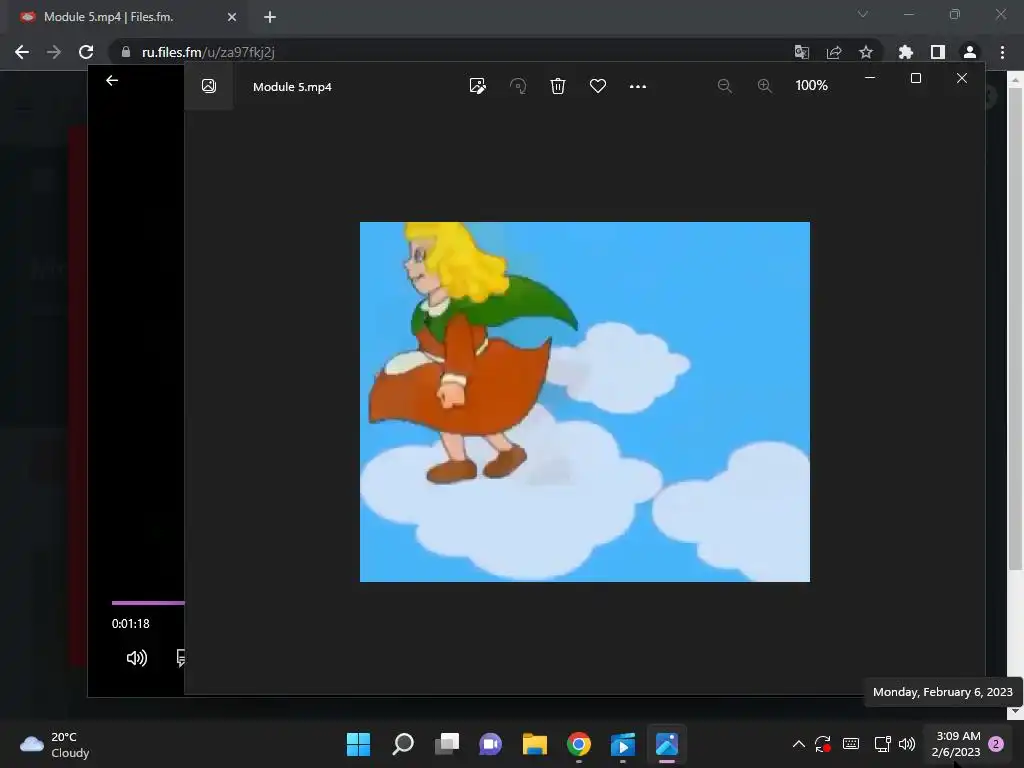Open network settings from tray icon
Viewport: 1024px width, 768px height.
tap(882, 744)
